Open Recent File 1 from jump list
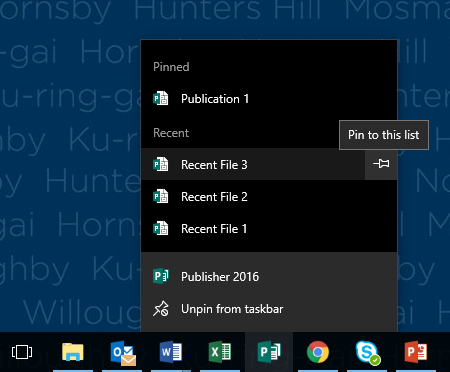450x372 pixels. click(269, 229)
